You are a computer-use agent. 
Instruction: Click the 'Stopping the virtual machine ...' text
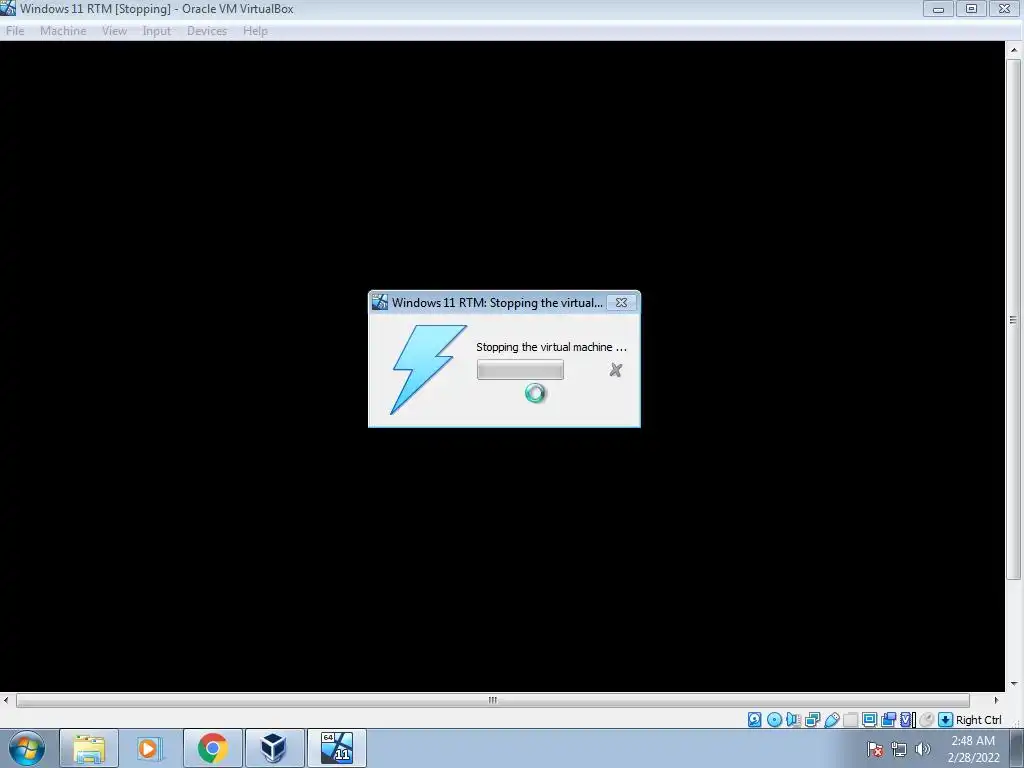pos(551,347)
